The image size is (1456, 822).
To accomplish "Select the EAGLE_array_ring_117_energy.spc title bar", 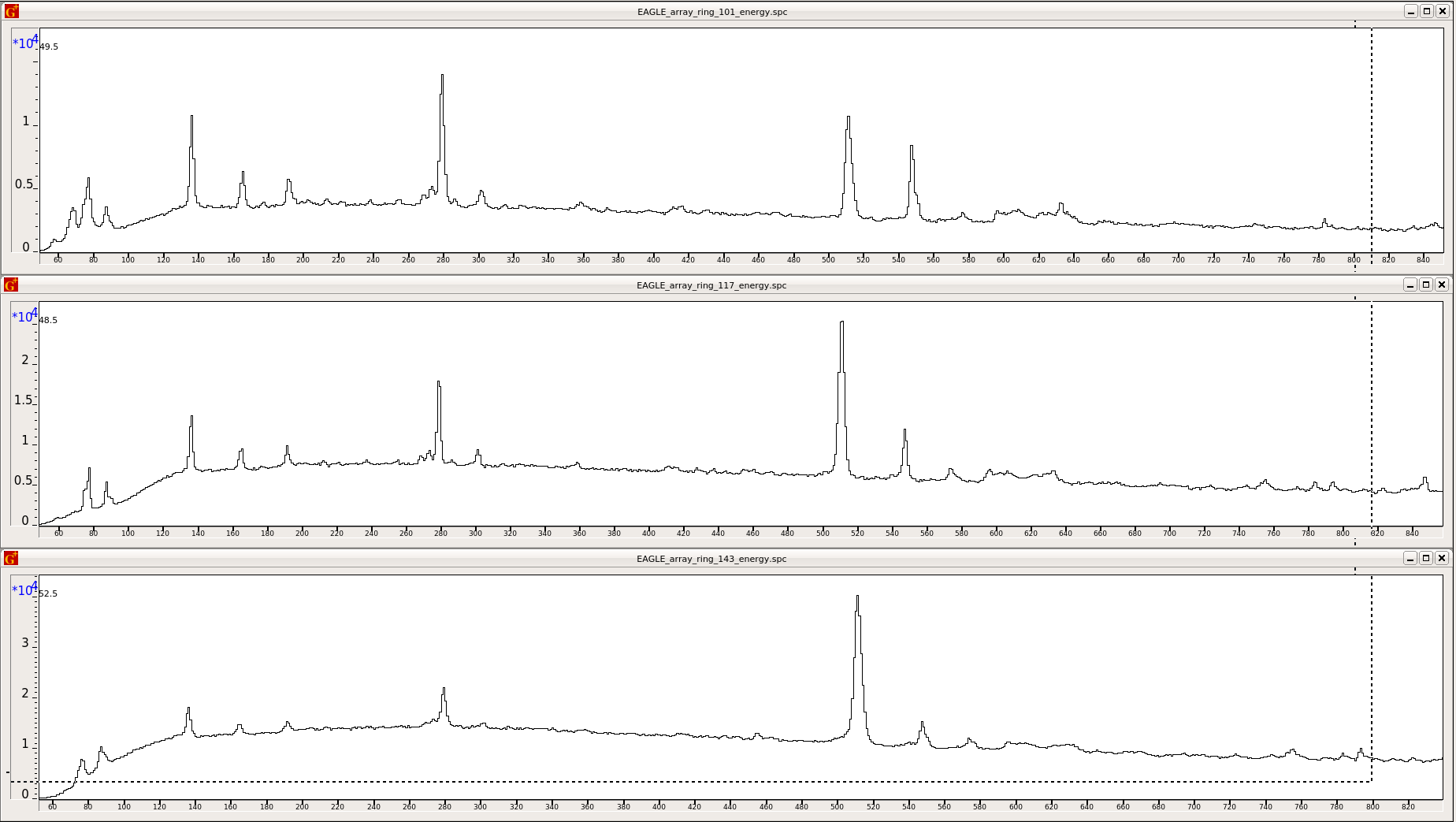I will click(711, 285).
